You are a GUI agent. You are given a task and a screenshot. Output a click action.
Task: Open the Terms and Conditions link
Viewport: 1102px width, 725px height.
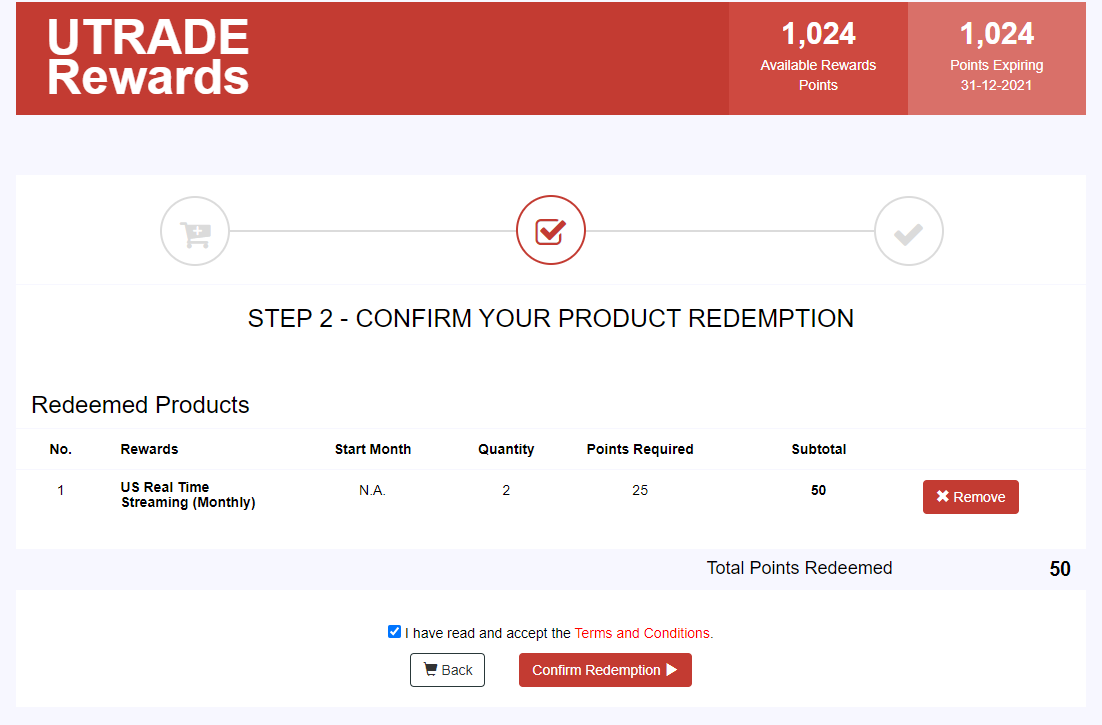[644, 633]
